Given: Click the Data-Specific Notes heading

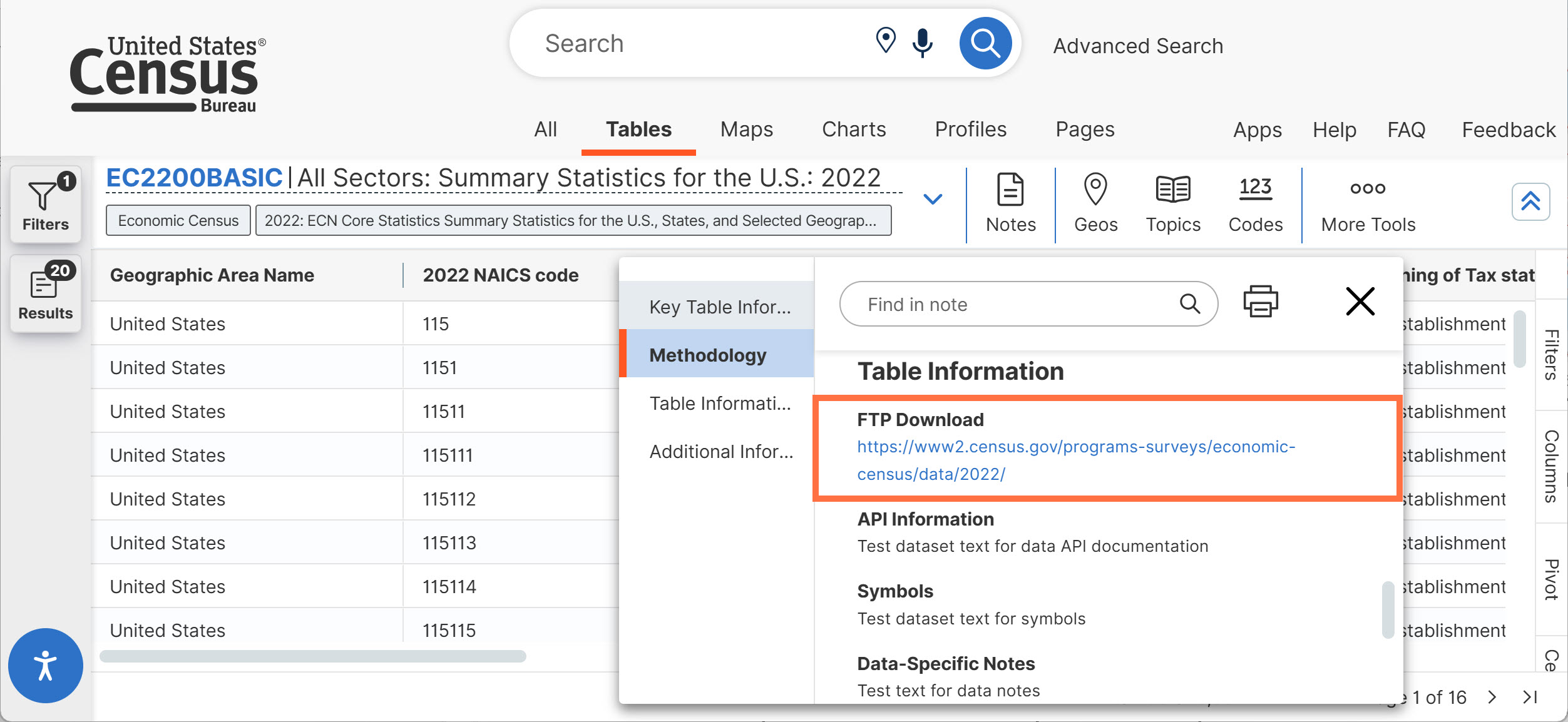Looking at the screenshot, I should click(945, 663).
